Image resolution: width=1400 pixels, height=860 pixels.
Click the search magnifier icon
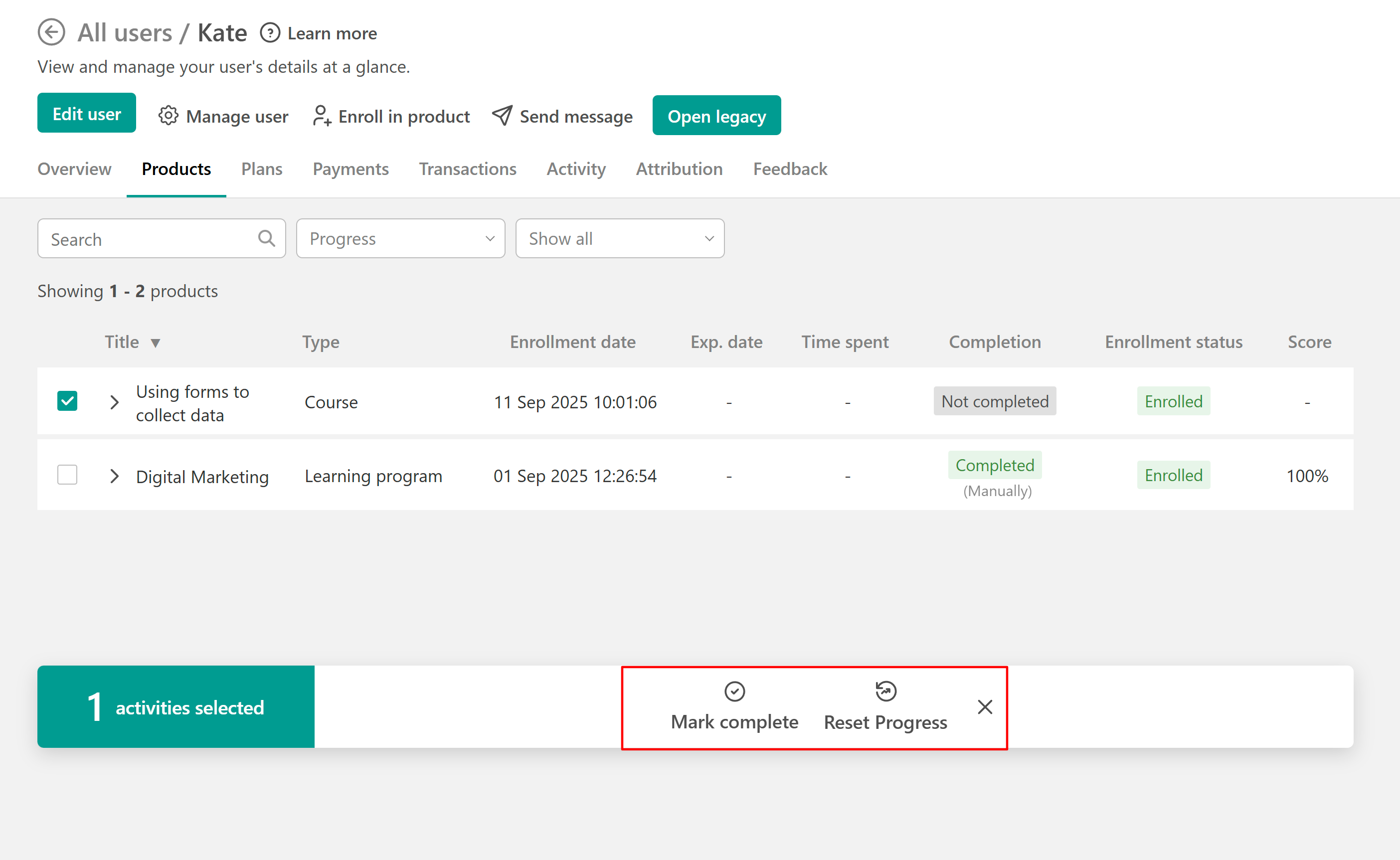266,238
